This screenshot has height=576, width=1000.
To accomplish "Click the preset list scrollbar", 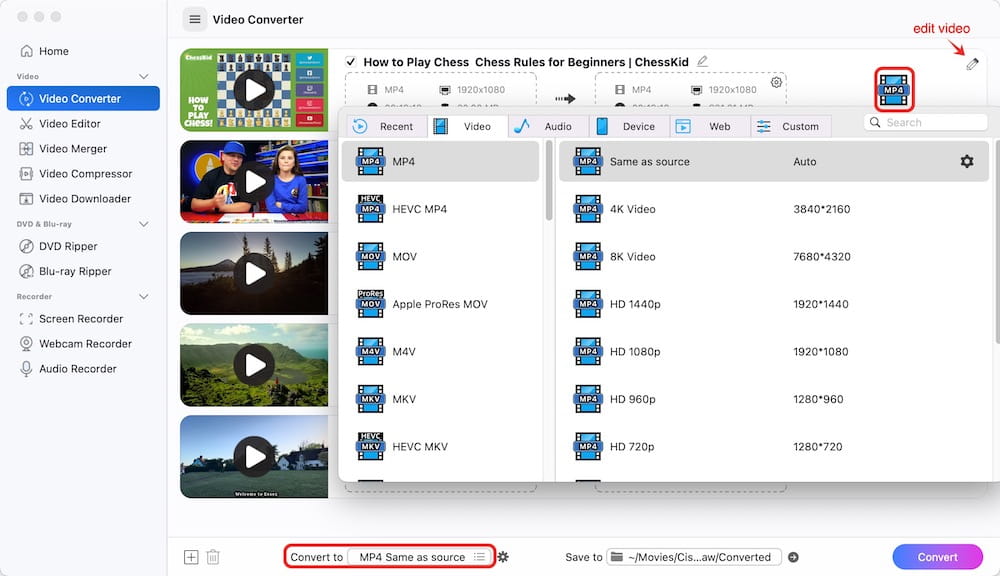I will click(996, 242).
